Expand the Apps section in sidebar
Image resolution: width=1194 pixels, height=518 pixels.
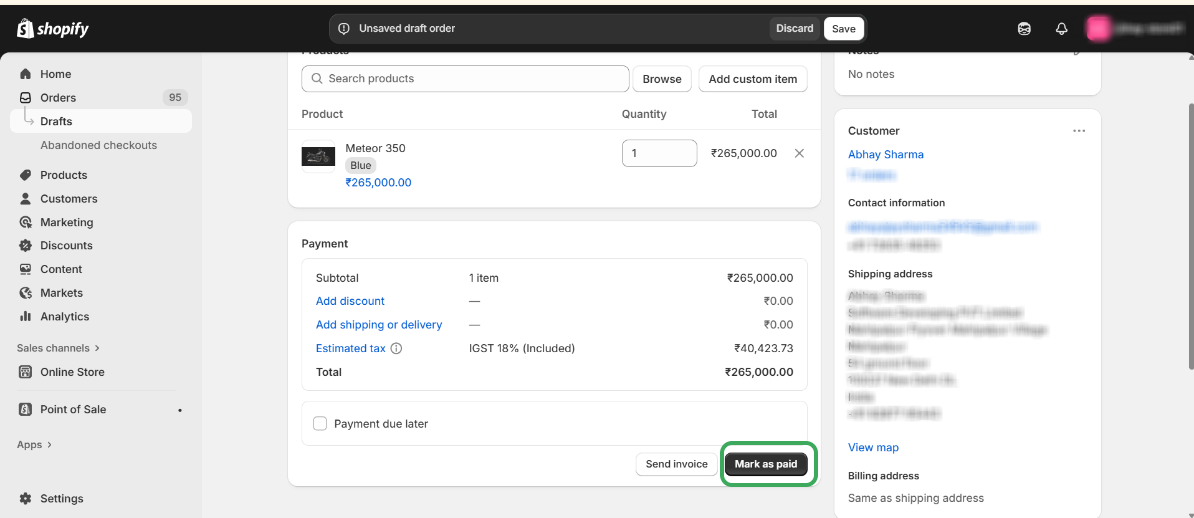tap(35, 445)
